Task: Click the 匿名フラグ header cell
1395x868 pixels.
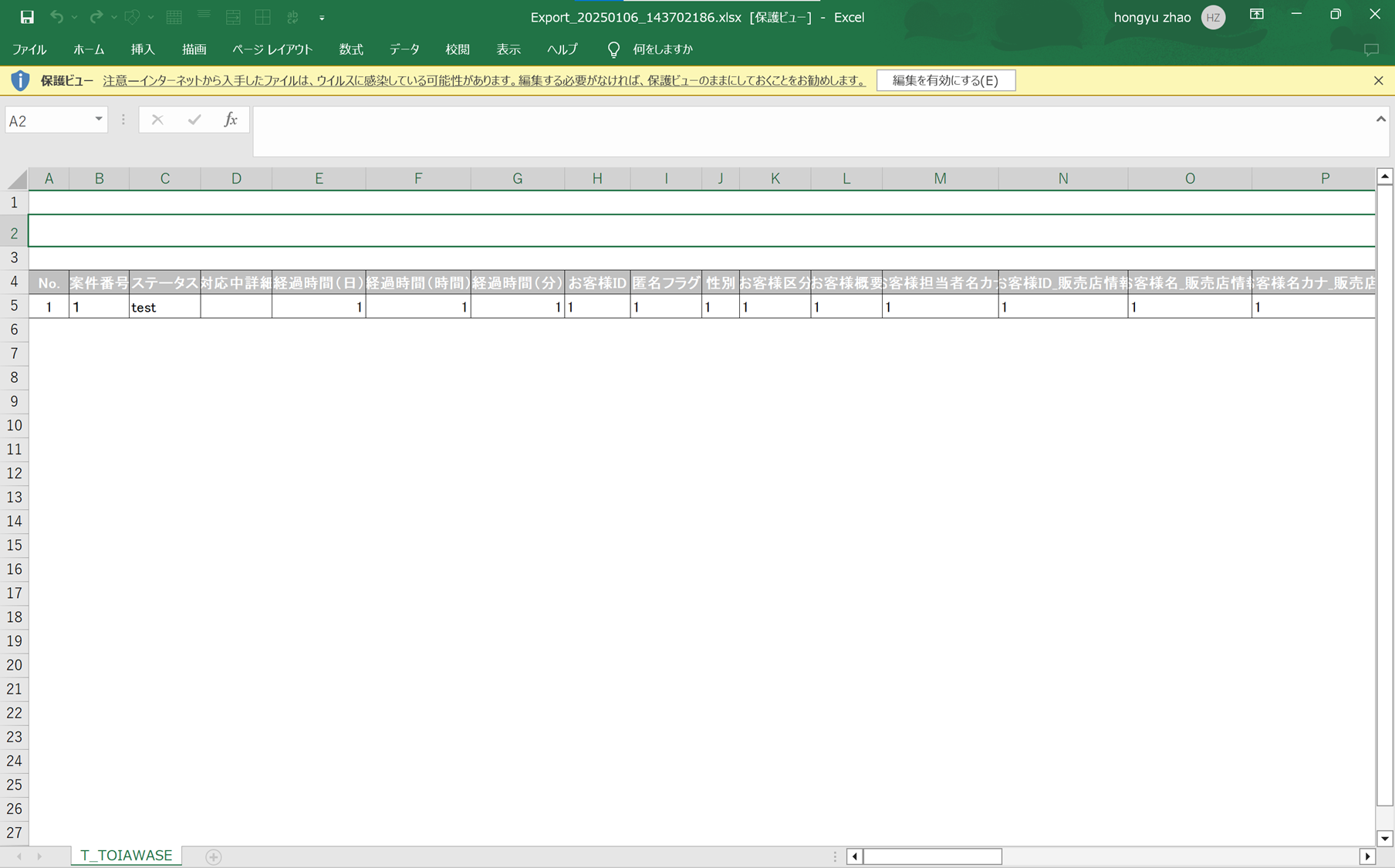Action: [666, 283]
